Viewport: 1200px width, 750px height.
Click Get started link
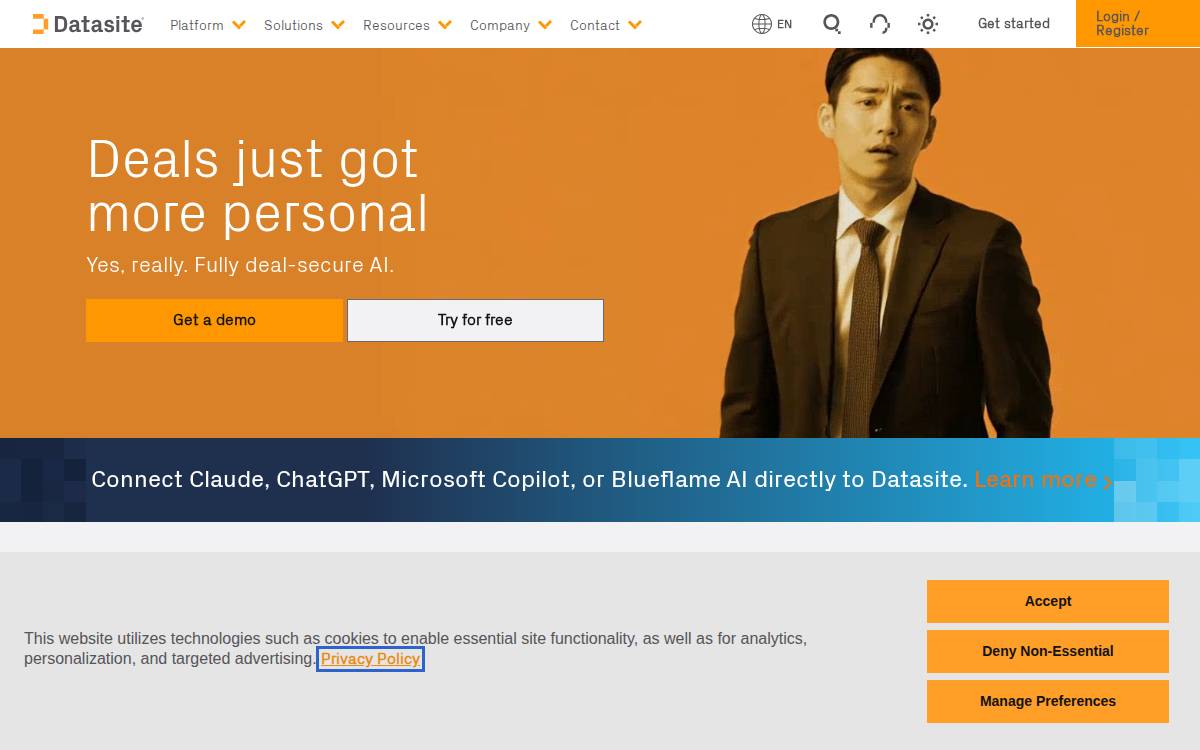[x=1014, y=23]
